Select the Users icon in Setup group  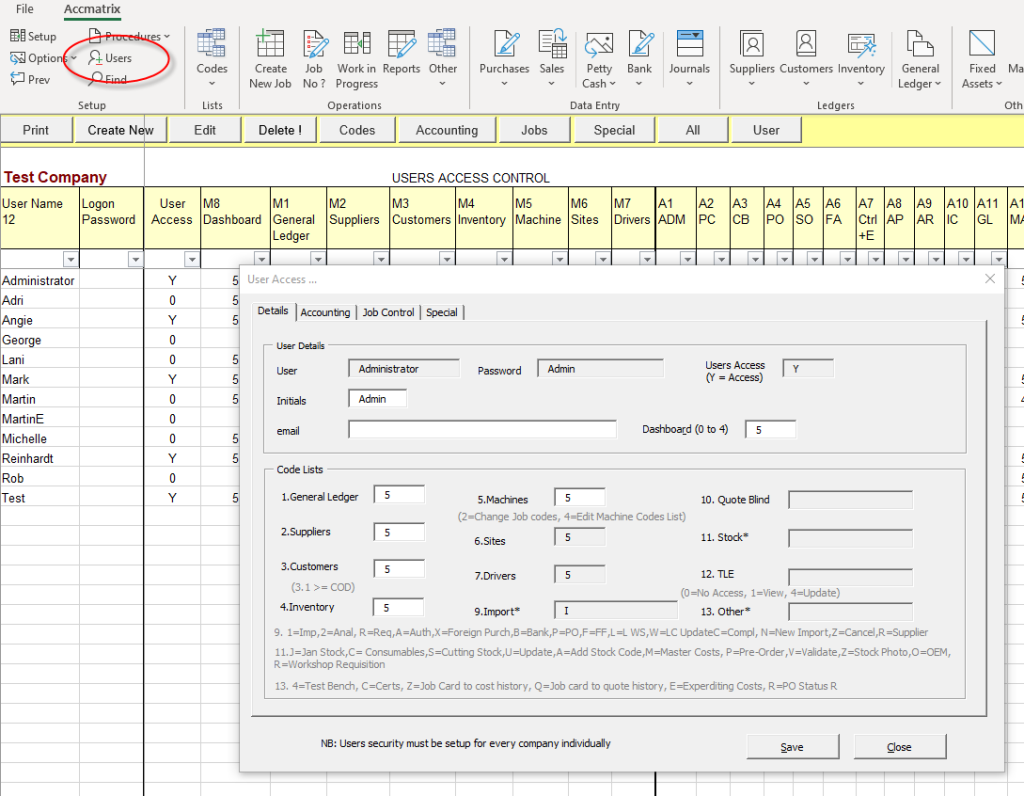pos(110,58)
